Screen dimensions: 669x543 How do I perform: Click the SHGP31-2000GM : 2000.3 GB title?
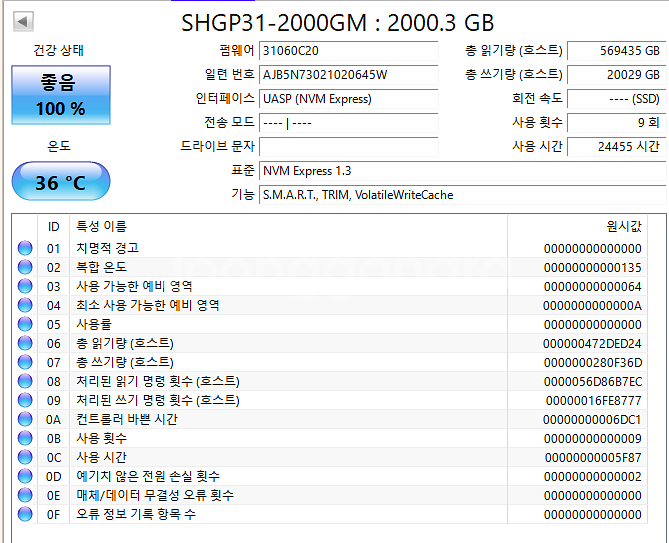[x=337, y=23]
